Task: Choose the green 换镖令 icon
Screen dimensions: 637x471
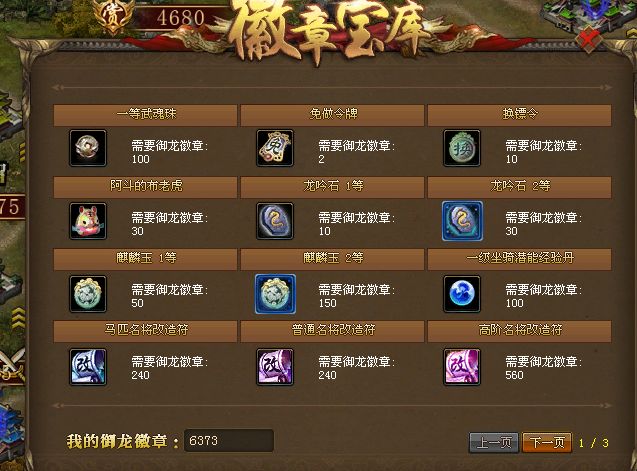Action: pyautogui.click(x=462, y=148)
